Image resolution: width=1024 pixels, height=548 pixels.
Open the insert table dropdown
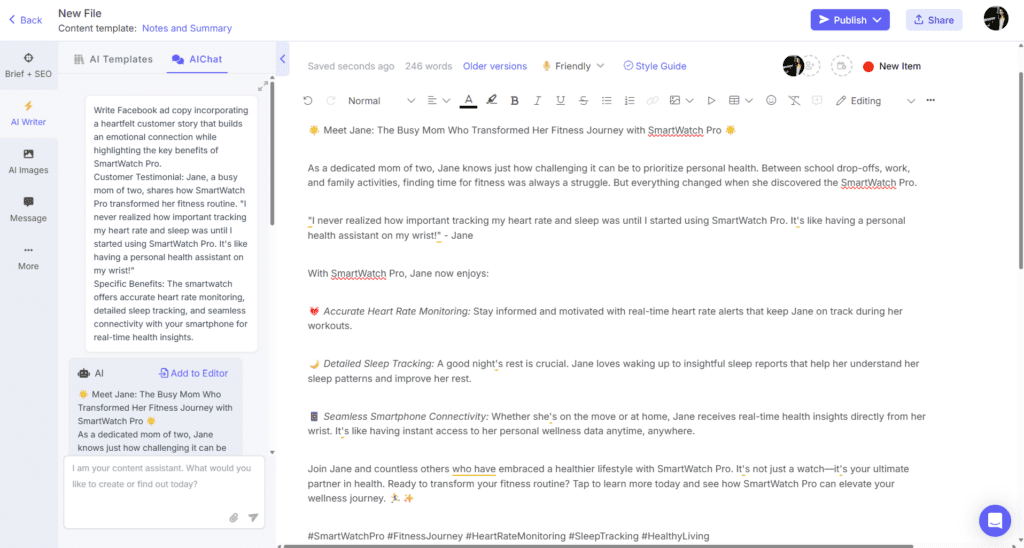[x=741, y=101]
